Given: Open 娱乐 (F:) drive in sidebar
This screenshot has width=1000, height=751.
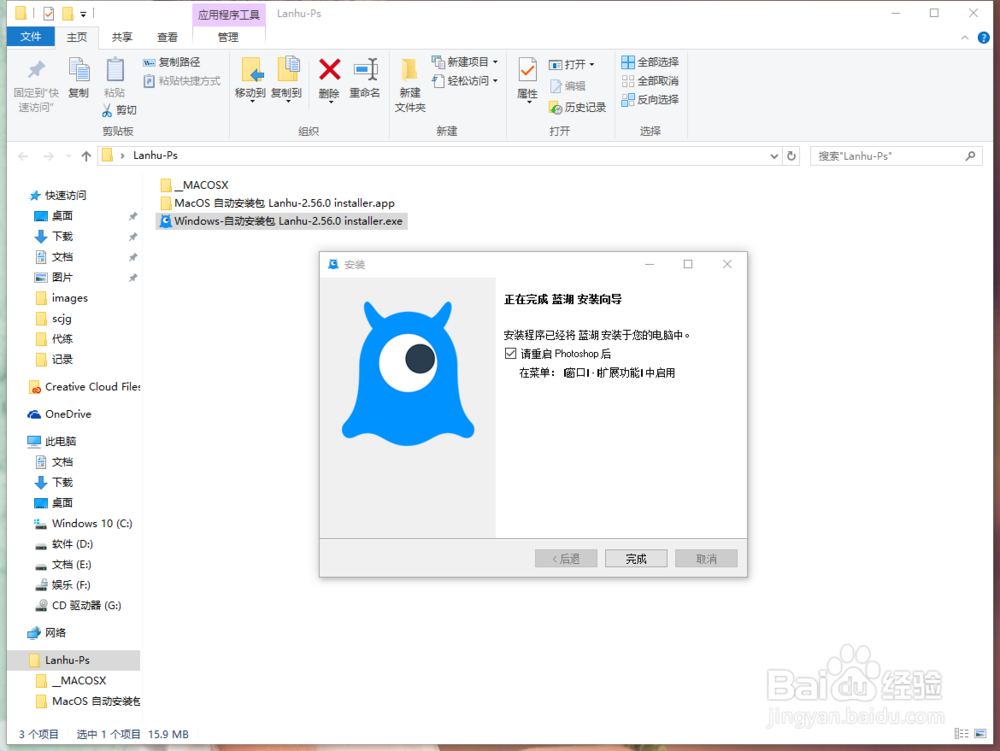Looking at the screenshot, I should point(62,585).
